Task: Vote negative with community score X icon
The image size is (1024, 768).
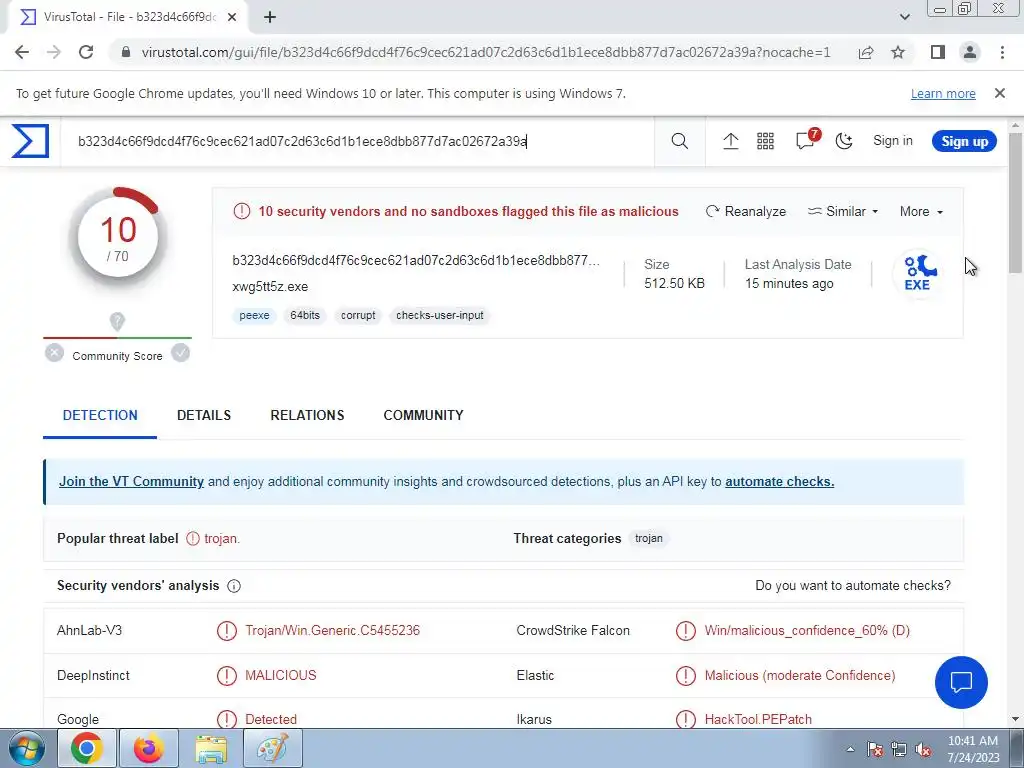Action: click(54, 353)
